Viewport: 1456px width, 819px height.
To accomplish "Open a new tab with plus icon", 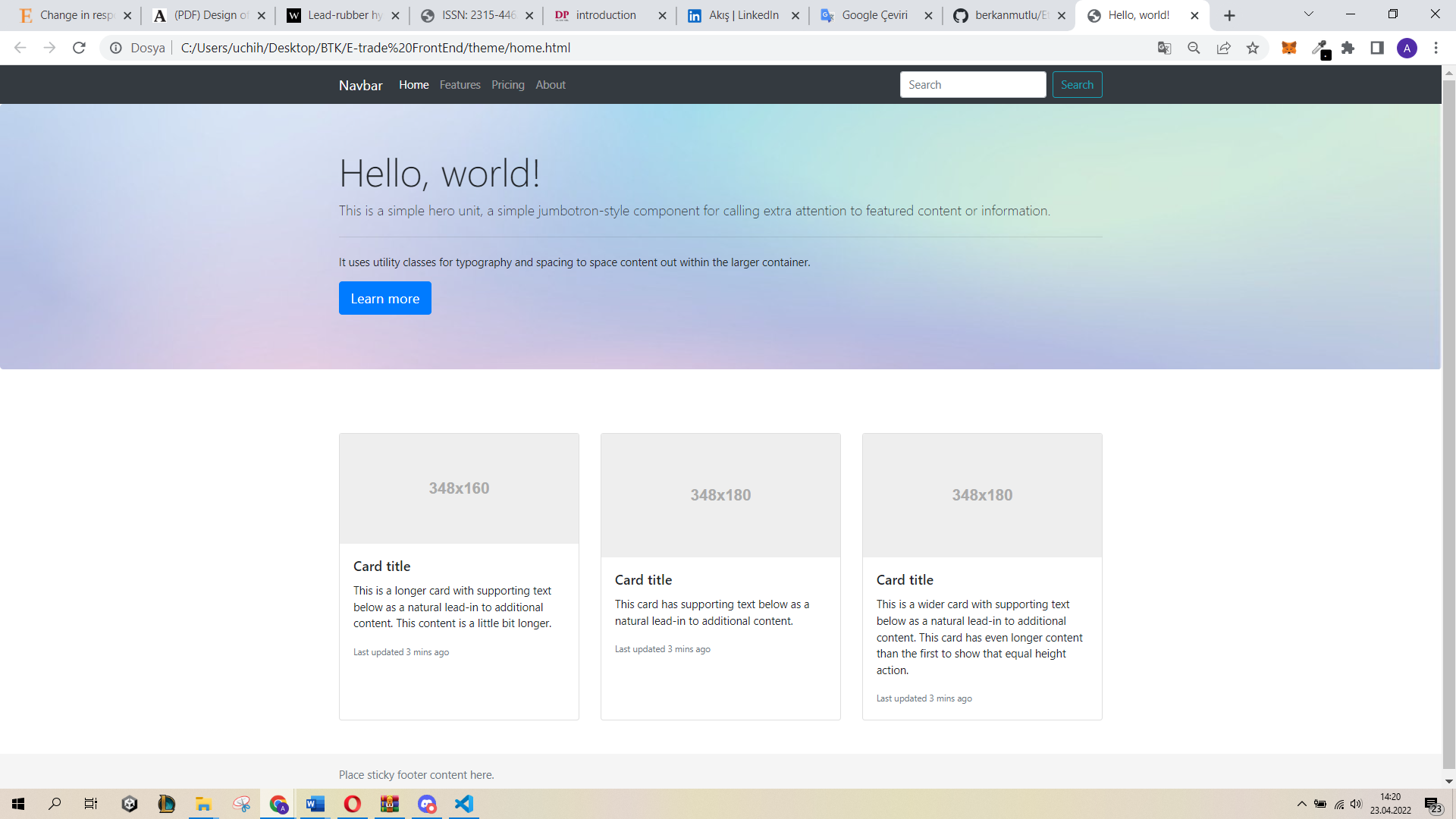I will pos(1229,15).
